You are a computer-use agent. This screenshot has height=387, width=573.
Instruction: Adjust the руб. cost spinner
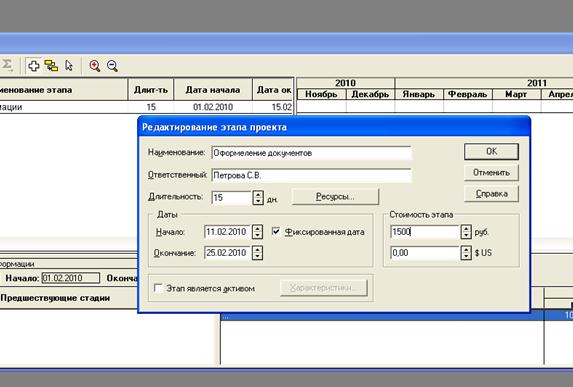(466, 232)
